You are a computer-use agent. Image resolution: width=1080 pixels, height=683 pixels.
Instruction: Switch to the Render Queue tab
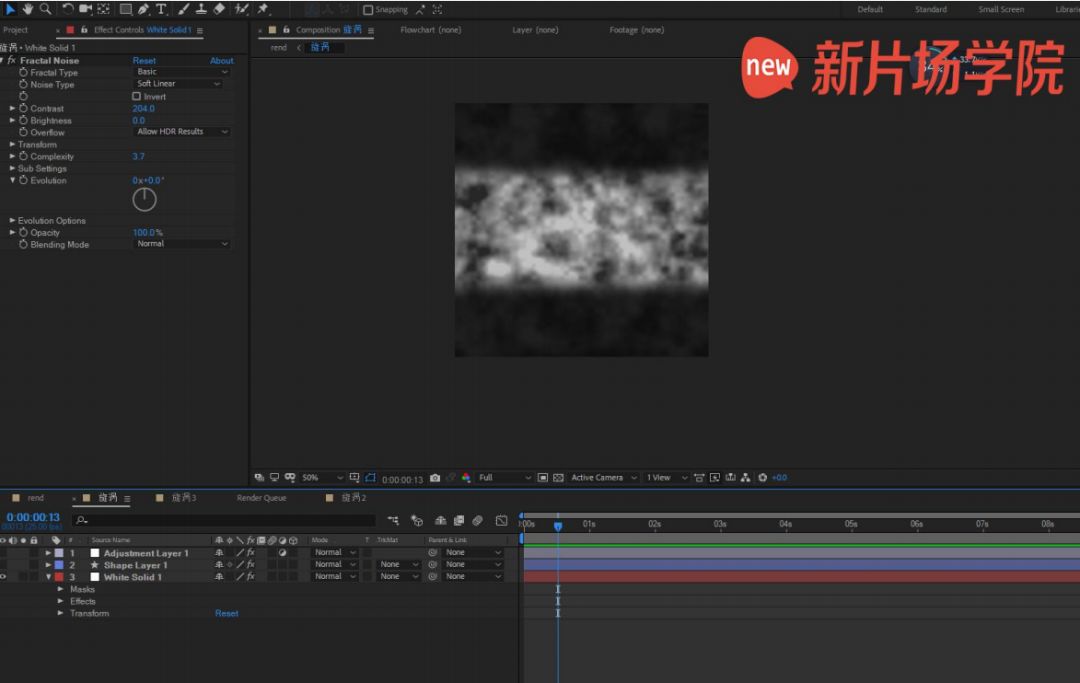[261, 498]
